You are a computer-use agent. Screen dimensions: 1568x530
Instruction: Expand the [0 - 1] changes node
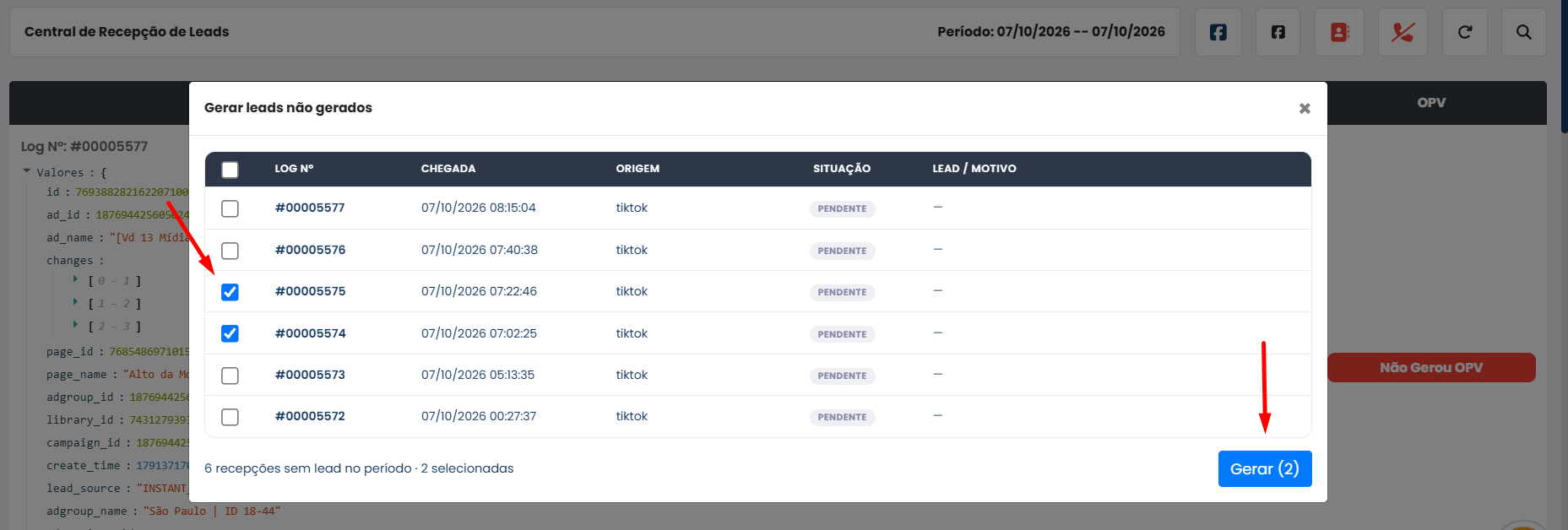click(75, 279)
